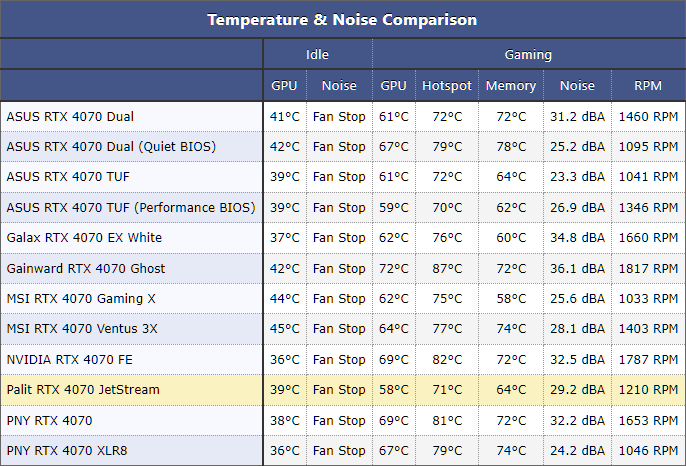Select the ASUS RTX 4070 Dual row name
This screenshot has width=686, height=466.
pos(70,116)
